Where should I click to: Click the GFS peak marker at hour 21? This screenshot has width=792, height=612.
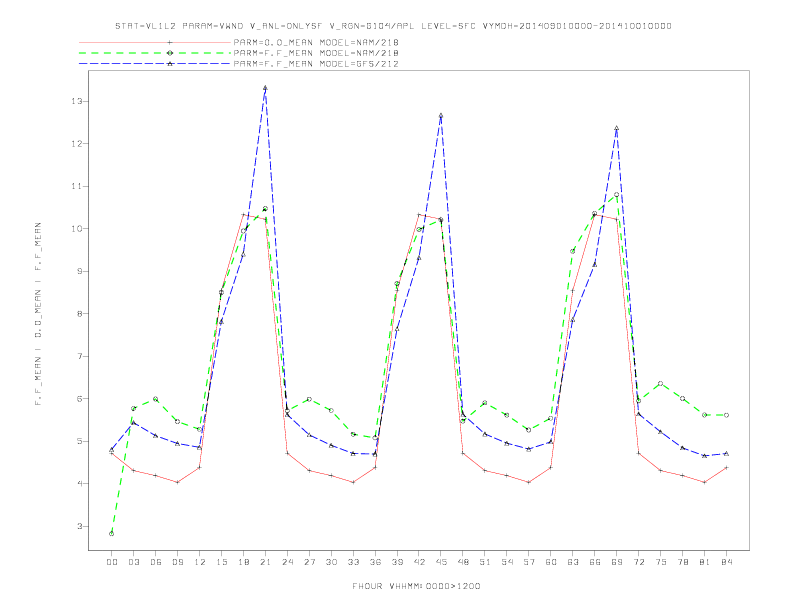pyautogui.click(x=265, y=88)
